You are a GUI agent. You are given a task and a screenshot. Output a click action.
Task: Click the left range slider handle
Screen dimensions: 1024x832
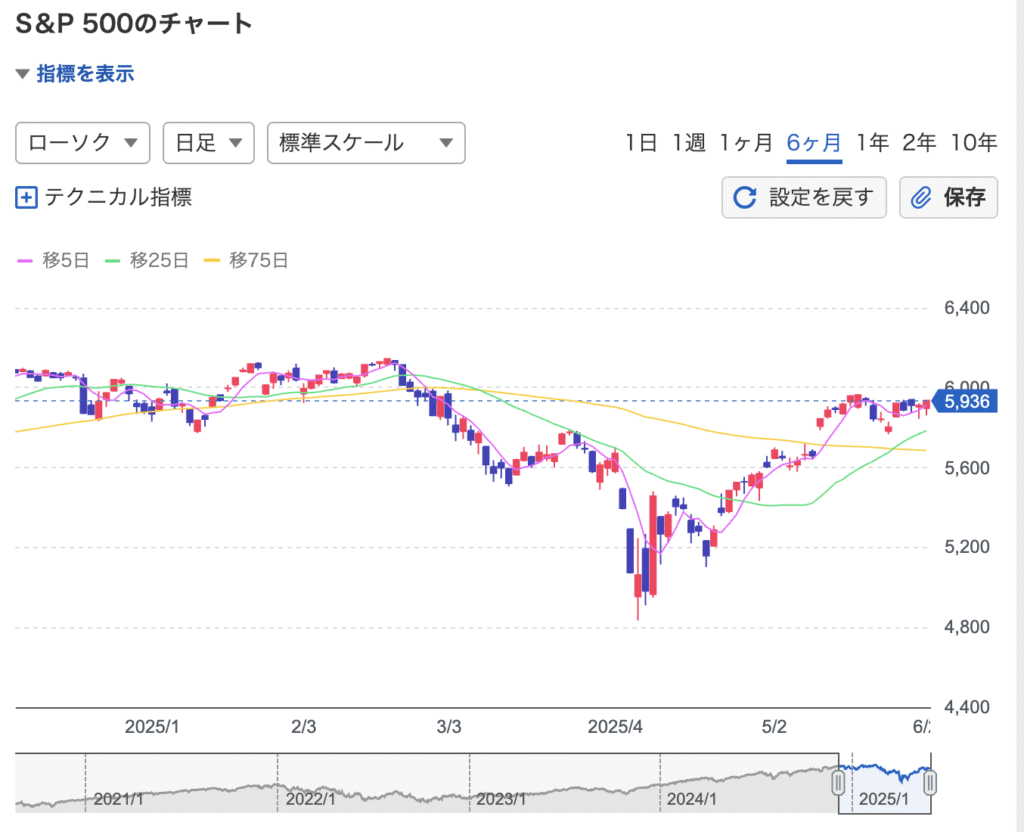click(x=838, y=782)
